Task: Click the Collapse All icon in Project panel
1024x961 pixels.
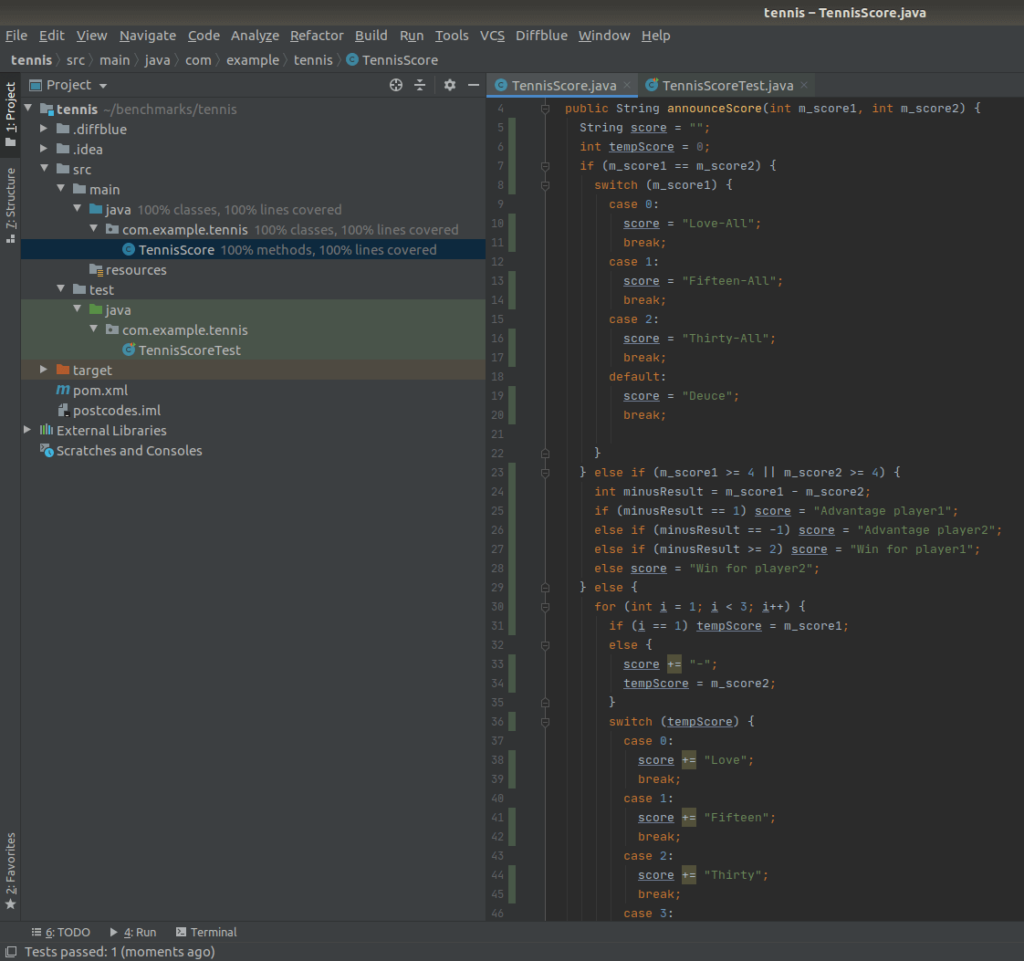Action: point(420,86)
